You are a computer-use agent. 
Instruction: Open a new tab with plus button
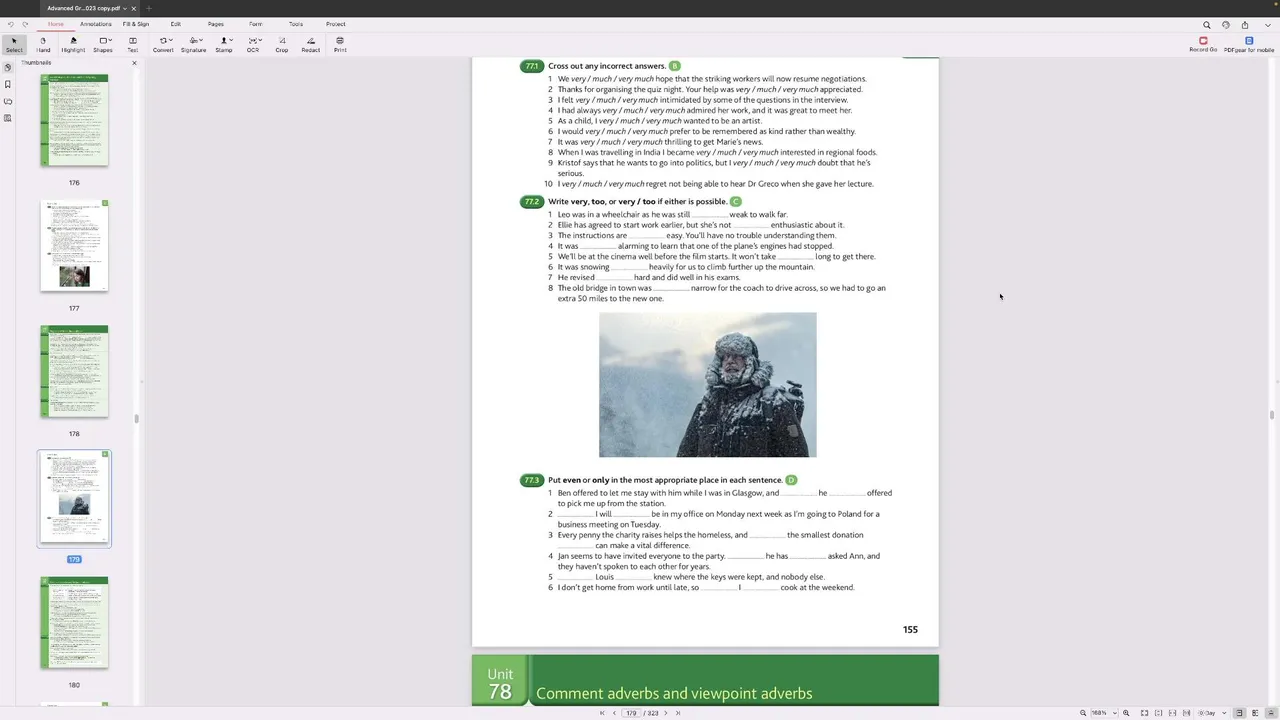coord(149,8)
